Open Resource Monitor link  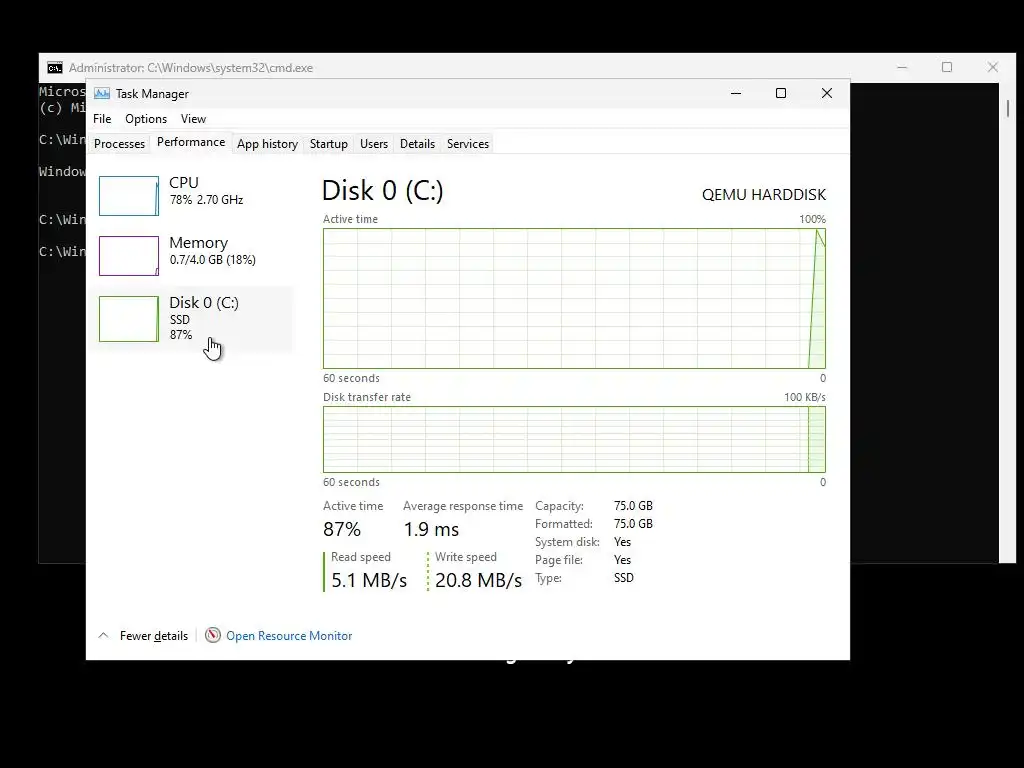(x=289, y=636)
